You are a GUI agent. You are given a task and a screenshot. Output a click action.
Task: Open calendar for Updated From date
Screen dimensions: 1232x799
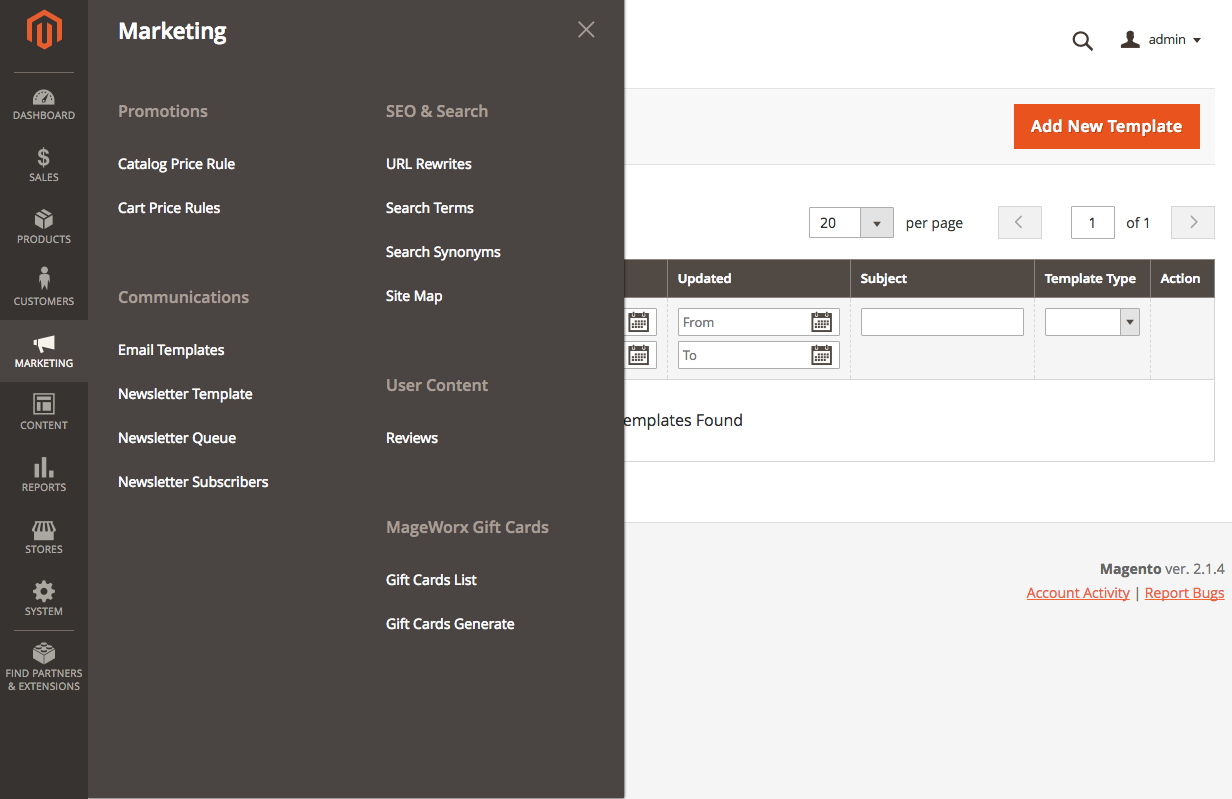[821, 322]
